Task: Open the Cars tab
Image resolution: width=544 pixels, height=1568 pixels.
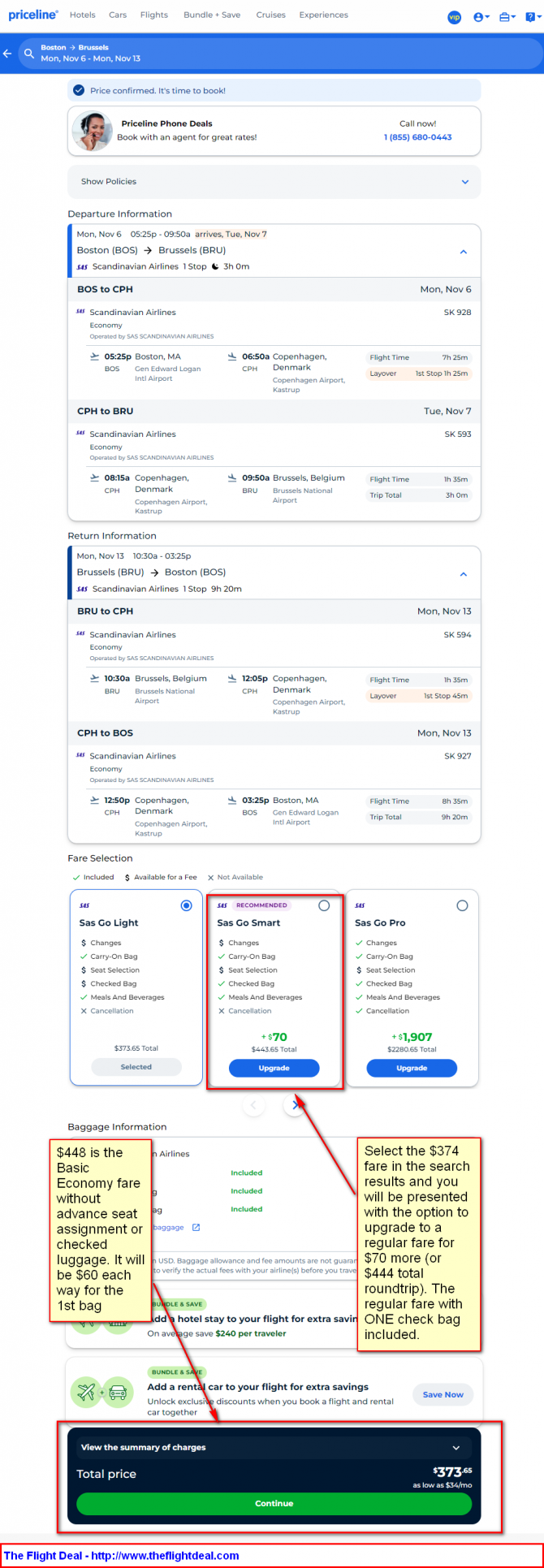Action: (118, 15)
